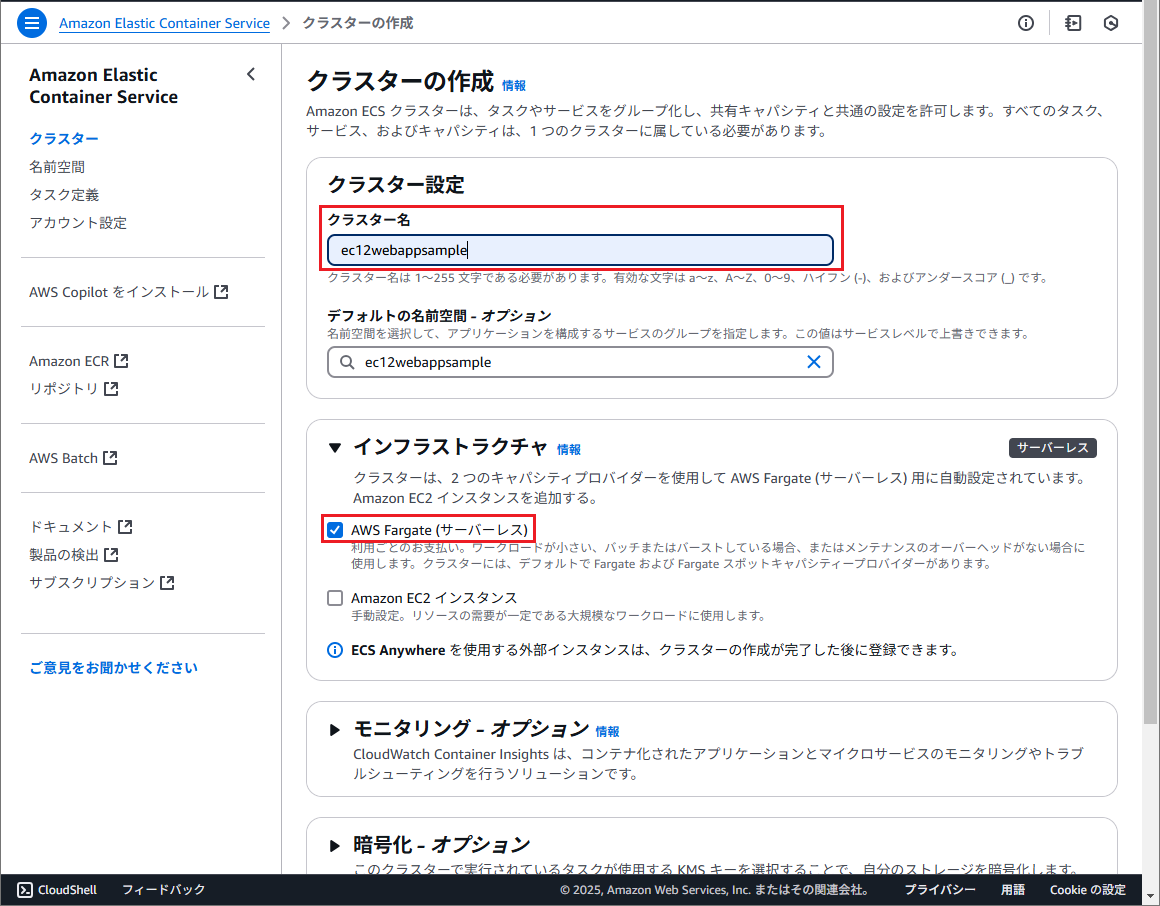Open the hamburger navigation menu
Screen dimensions: 1160x906
click(x=31, y=23)
